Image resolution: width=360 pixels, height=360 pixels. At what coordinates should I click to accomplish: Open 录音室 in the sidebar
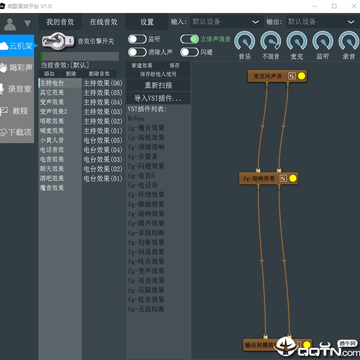coord(17,89)
